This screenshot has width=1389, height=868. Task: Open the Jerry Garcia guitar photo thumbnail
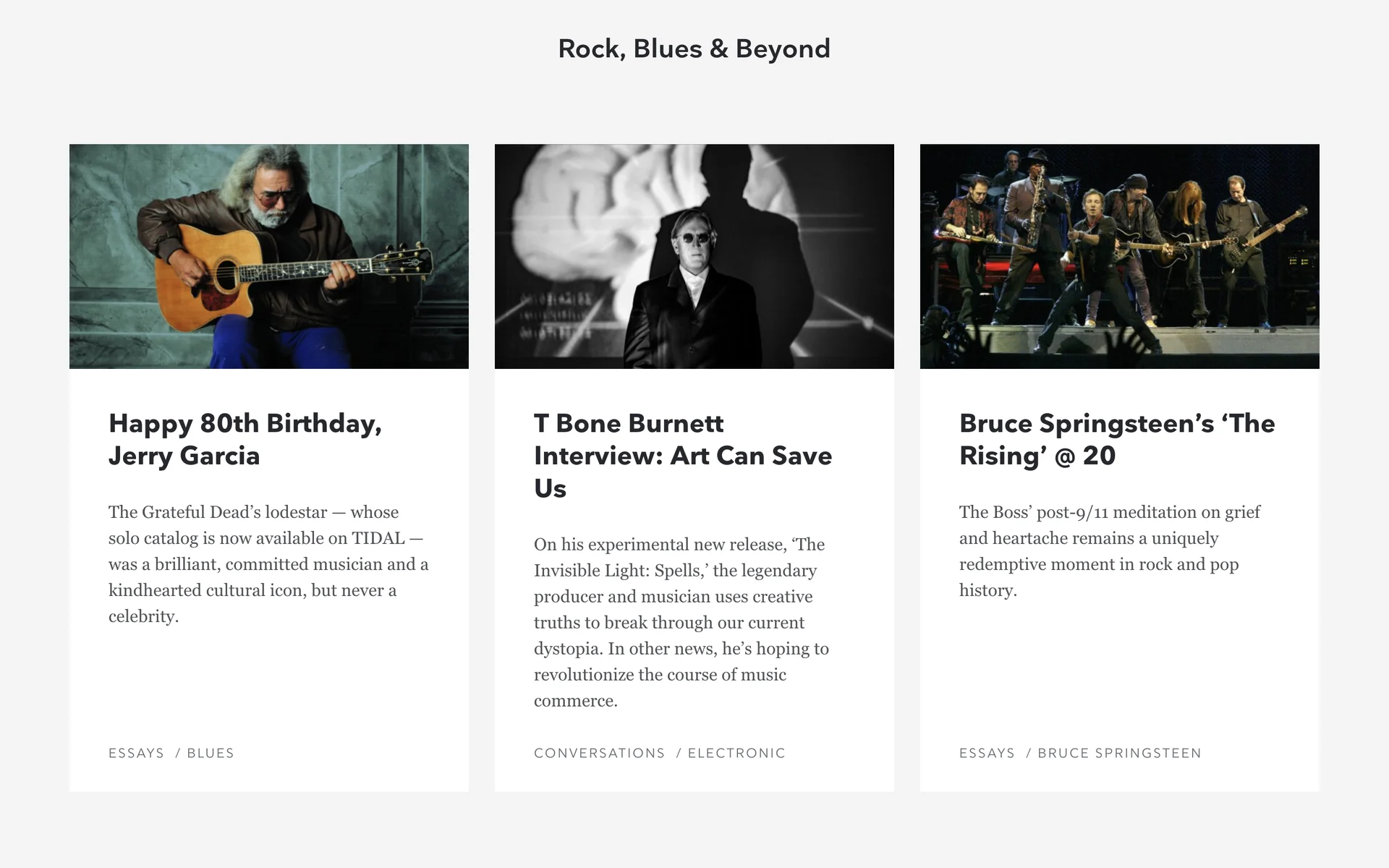coord(268,256)
